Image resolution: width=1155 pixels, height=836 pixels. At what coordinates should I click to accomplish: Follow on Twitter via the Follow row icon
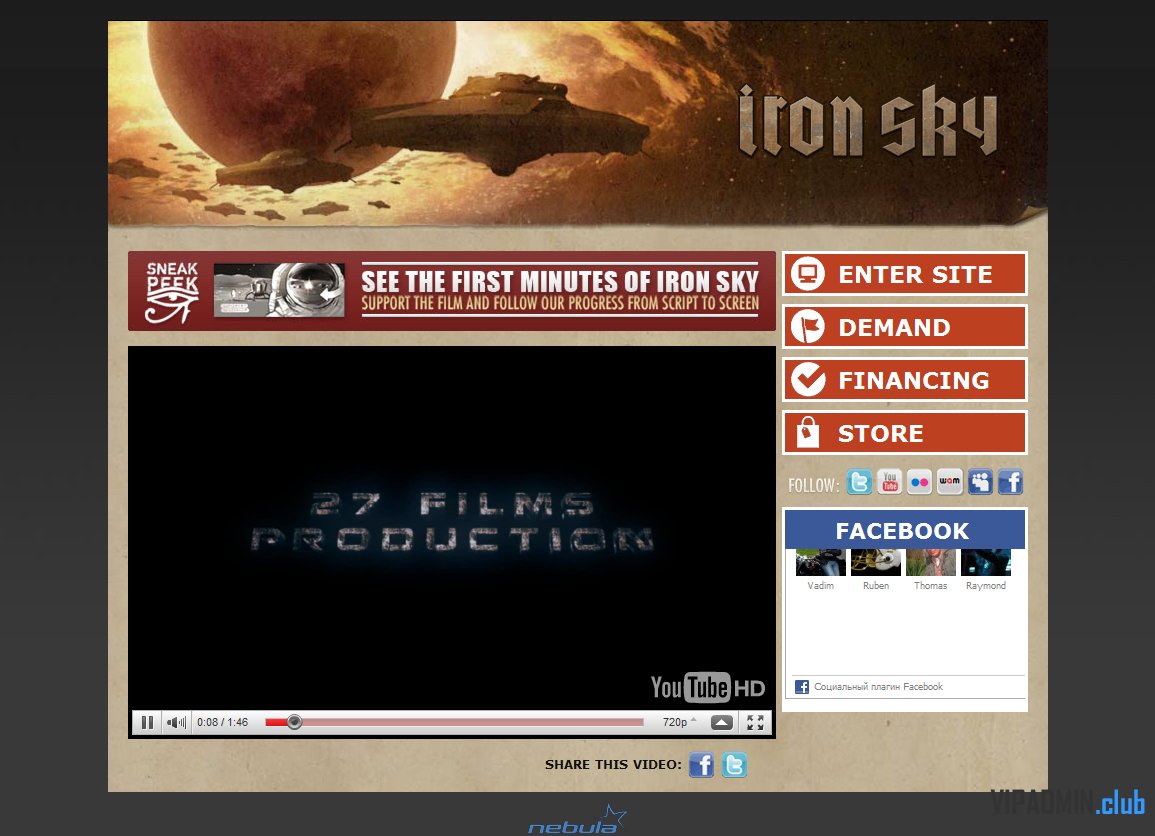[859, 482]
